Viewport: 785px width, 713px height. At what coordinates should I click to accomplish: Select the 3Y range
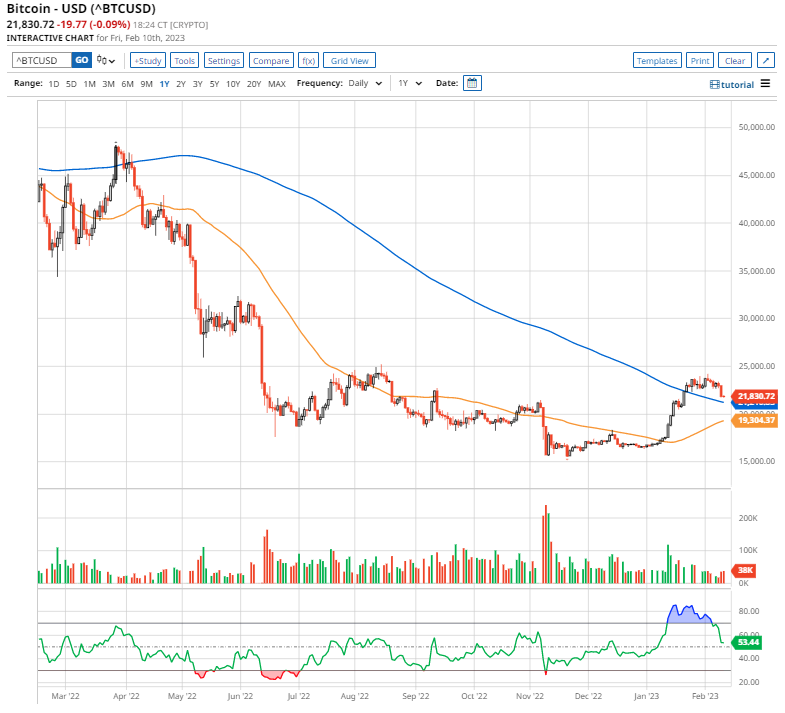click(x=198, y=84)
